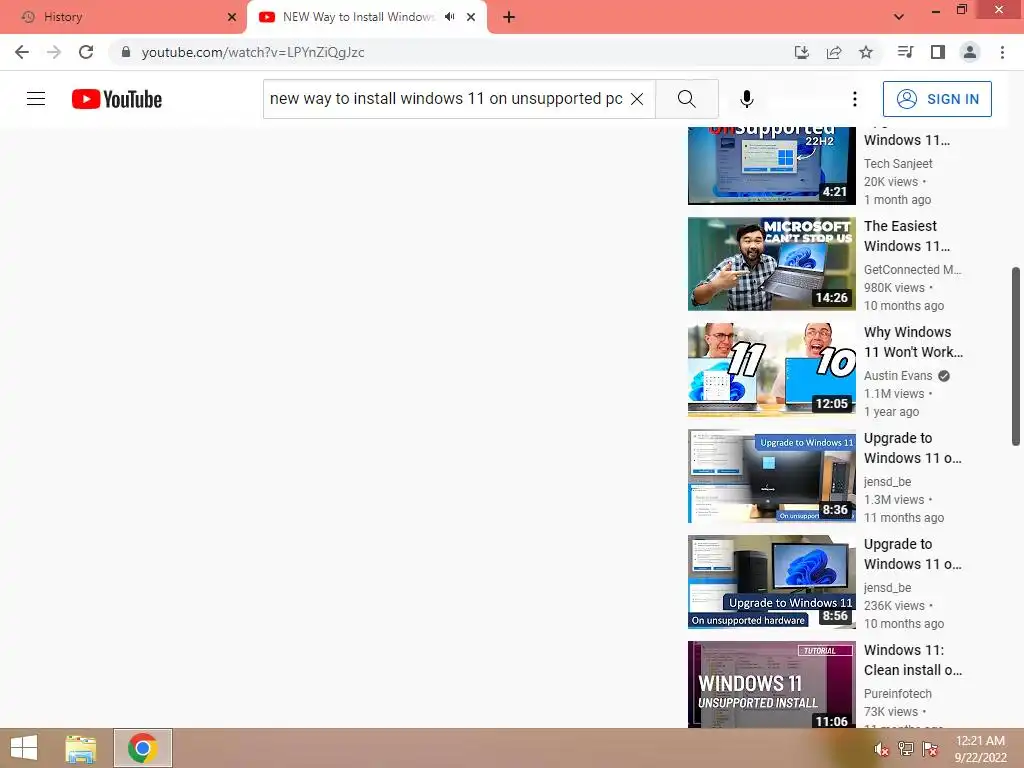This screenshot has height=768, width=1024.
Task: Open File Explorer from the taskbar
Action: click(x=81, y=748)
